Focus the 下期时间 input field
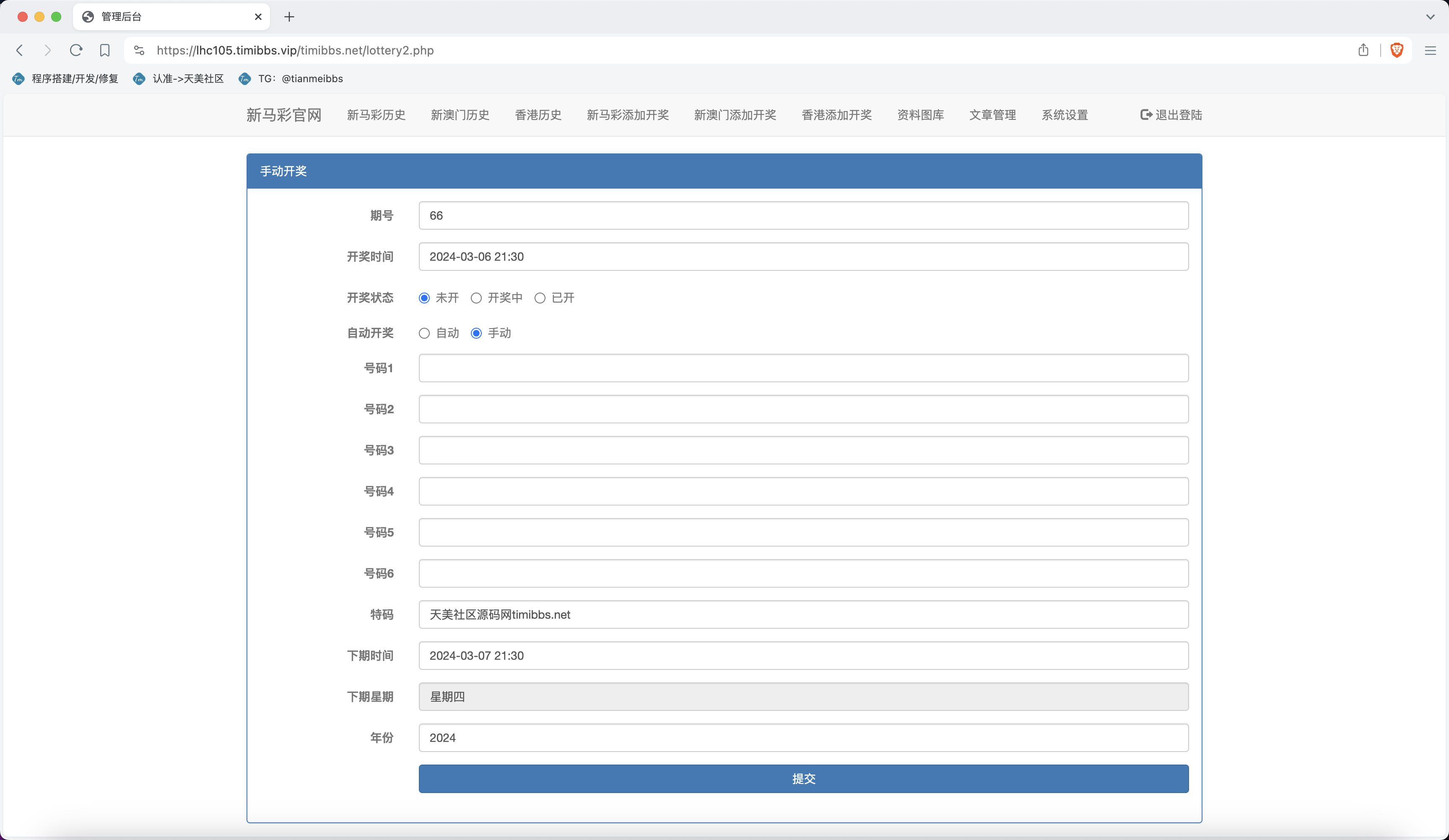The image size is (1449, 840). tap(803, 656)
